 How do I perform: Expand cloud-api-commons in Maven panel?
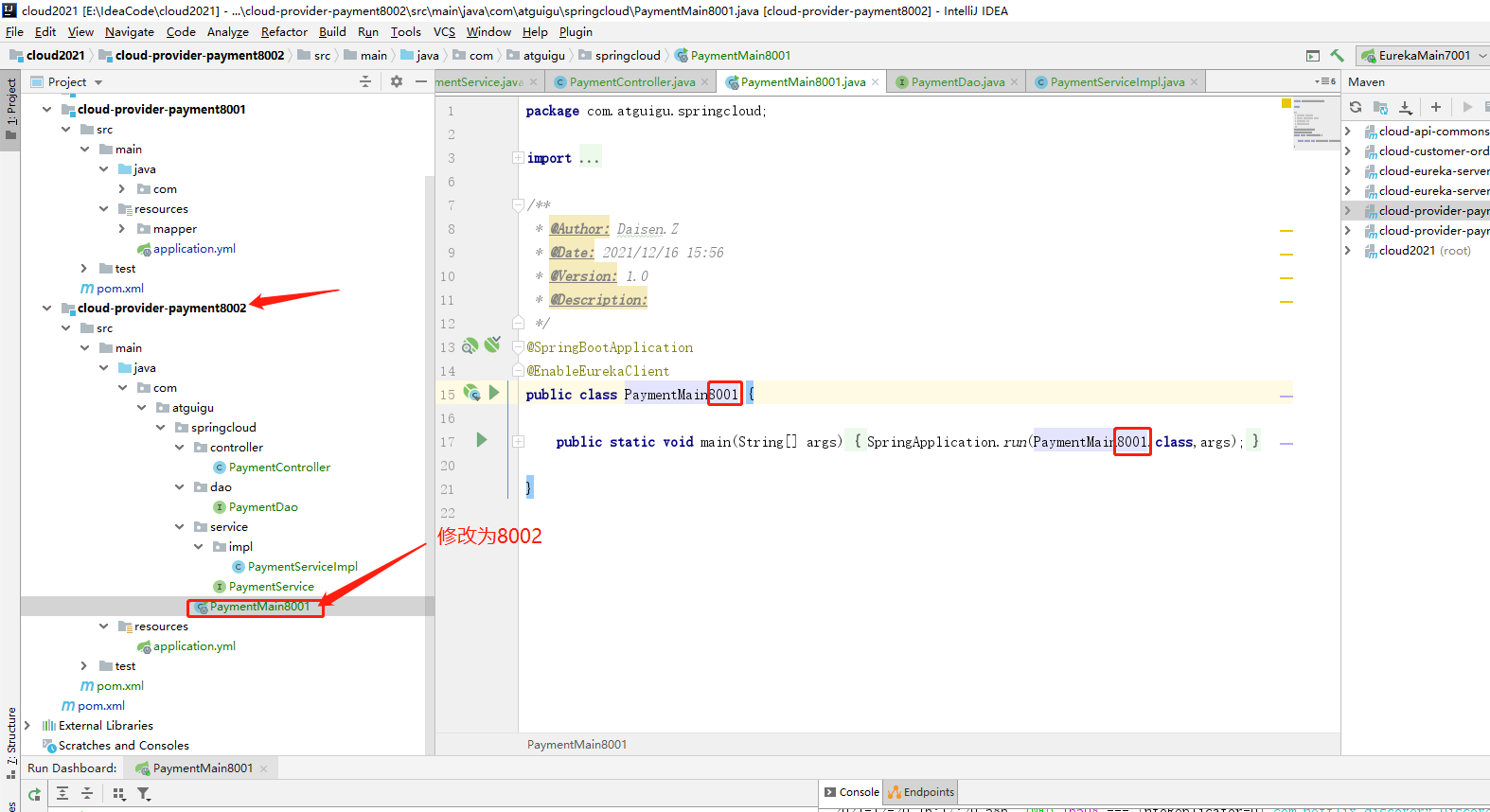click(1348, 131)
